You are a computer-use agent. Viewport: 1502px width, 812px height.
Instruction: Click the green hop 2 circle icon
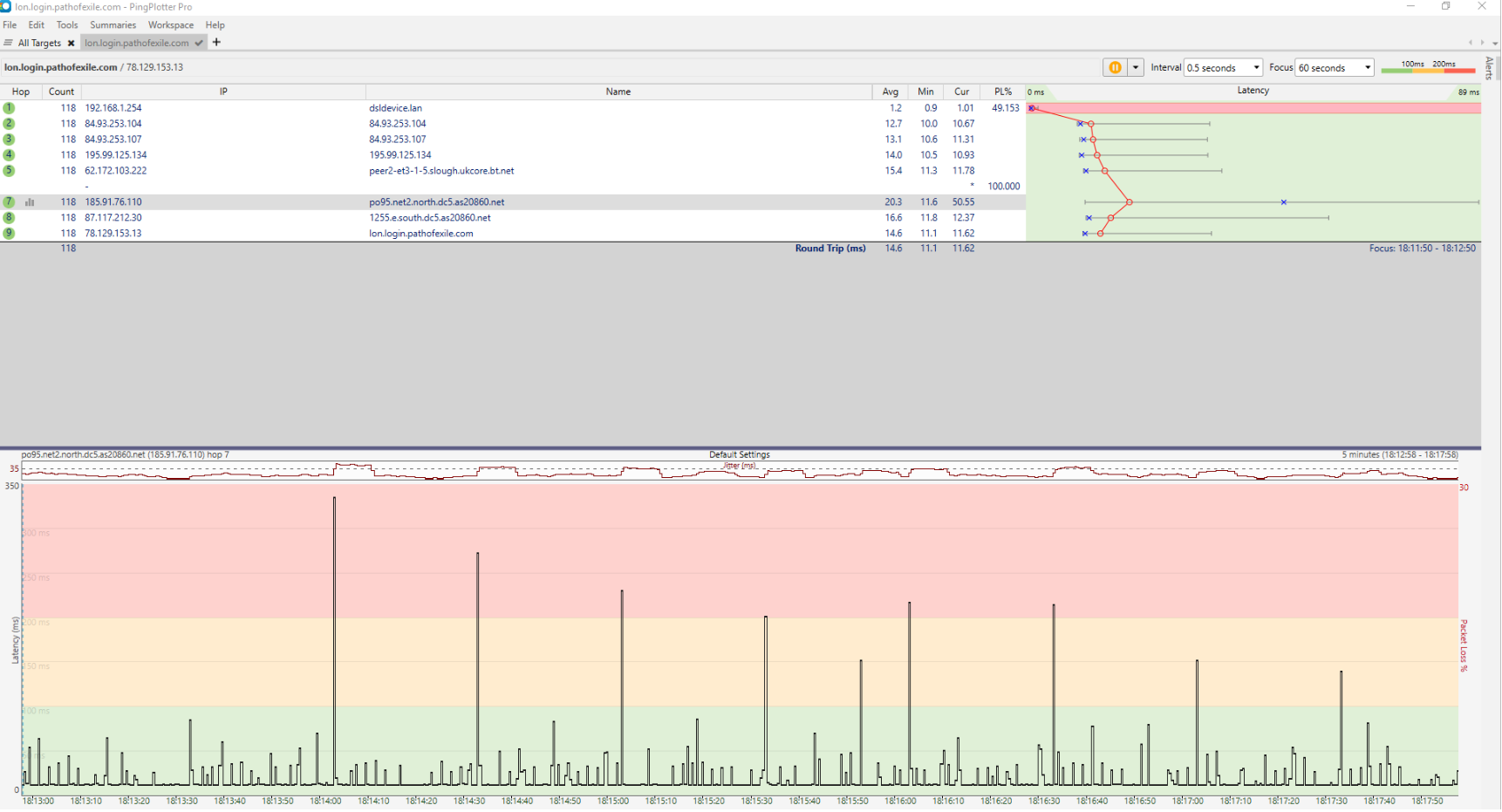9,124
